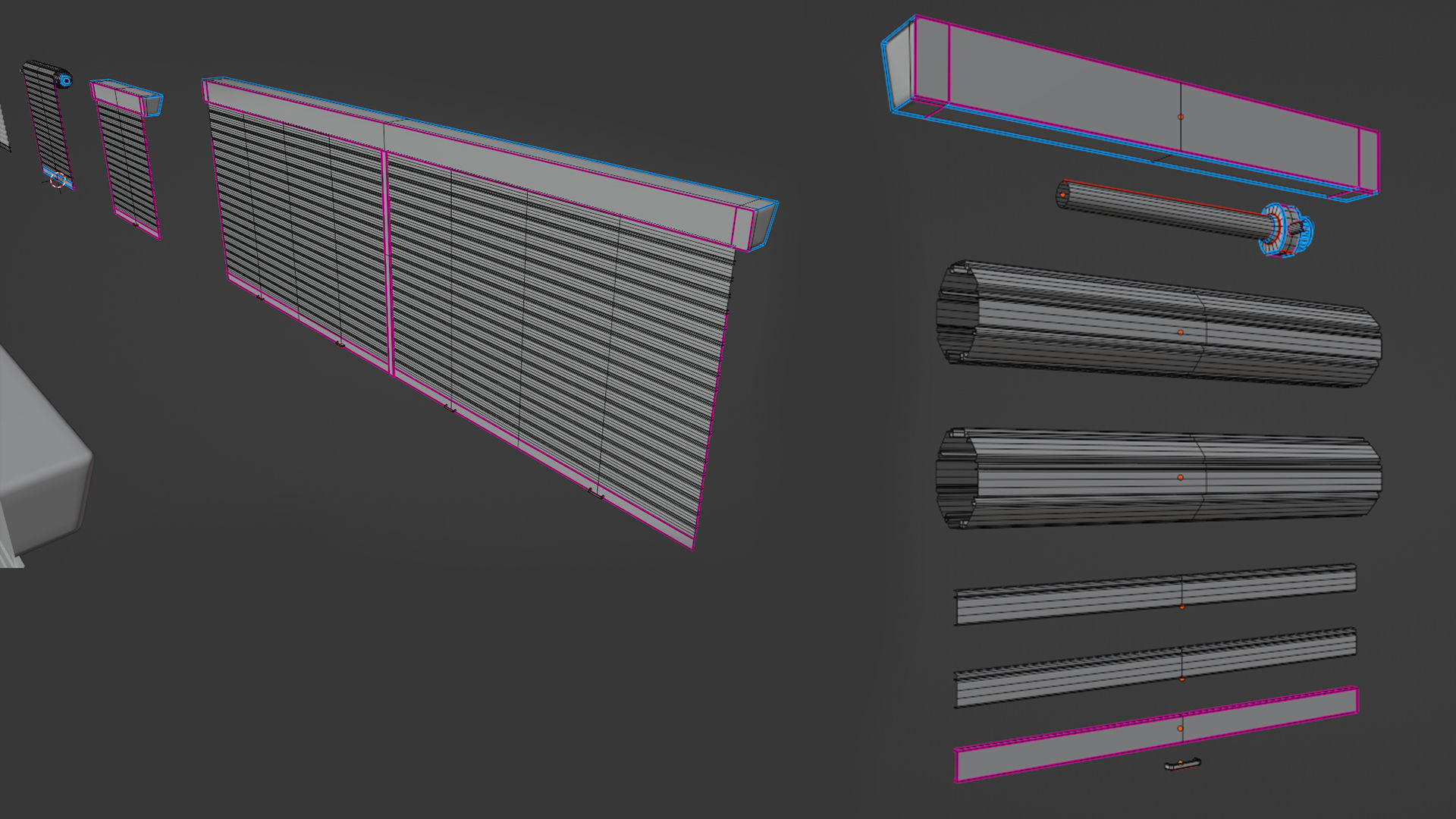Select the lower shutter slat profile
1456x819 pixels.
coord(1155,667)
